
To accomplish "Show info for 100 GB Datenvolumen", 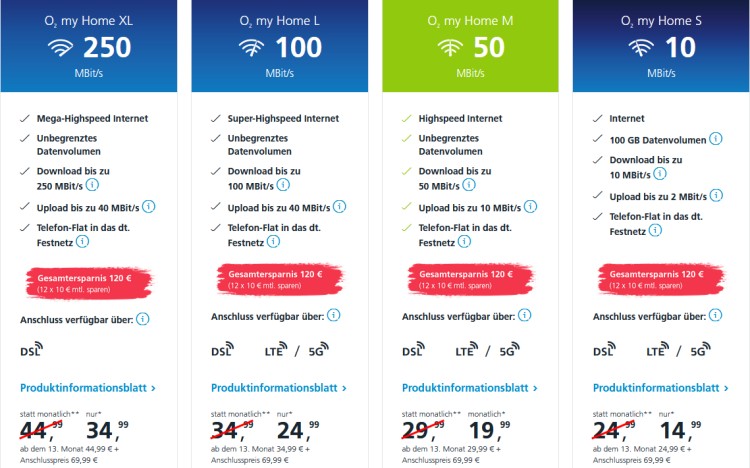I will click(x=716, y=140).
